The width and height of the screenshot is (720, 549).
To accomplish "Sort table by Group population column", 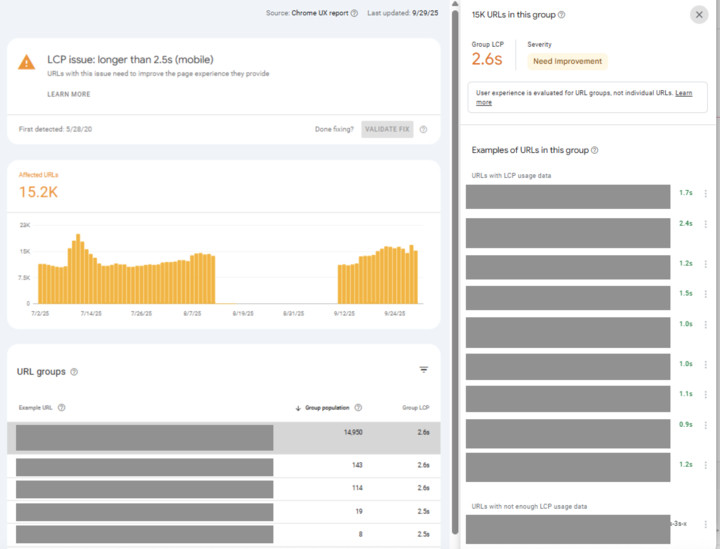I will tap(326, 408).
